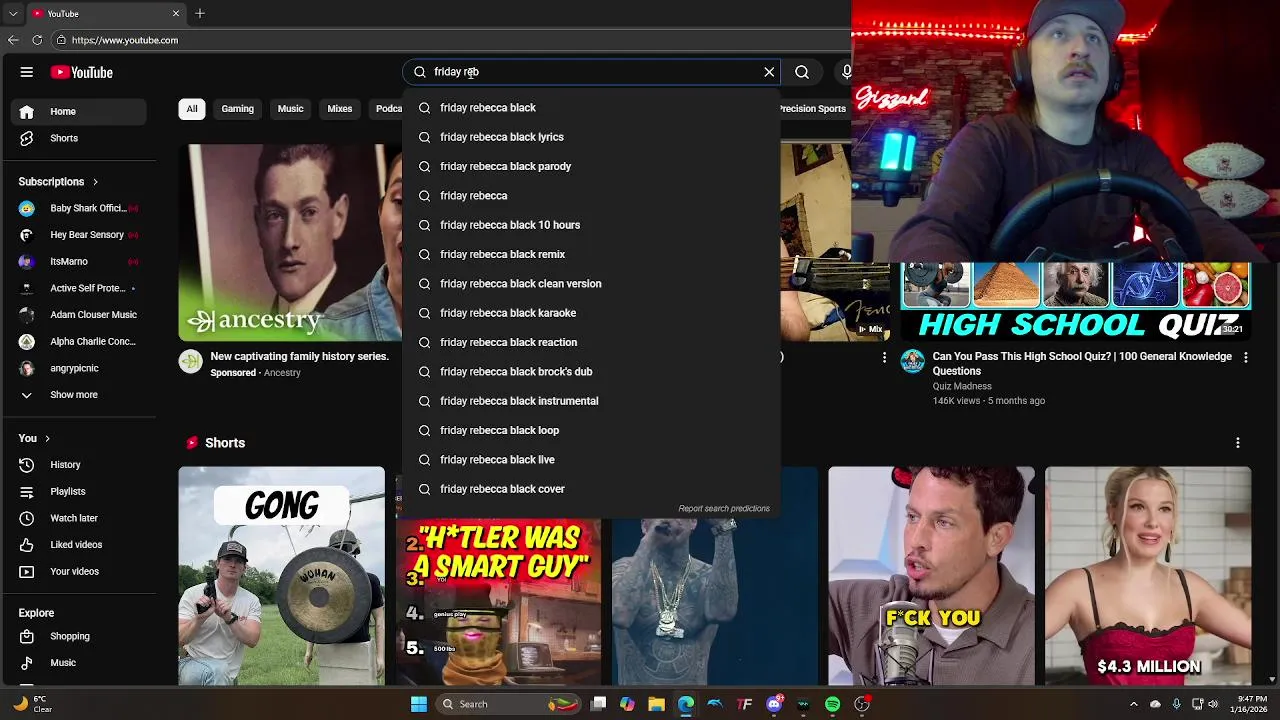Select the Music filter chip
Image resolution: width=1280 pixels, height=720 pixels.
290,109
